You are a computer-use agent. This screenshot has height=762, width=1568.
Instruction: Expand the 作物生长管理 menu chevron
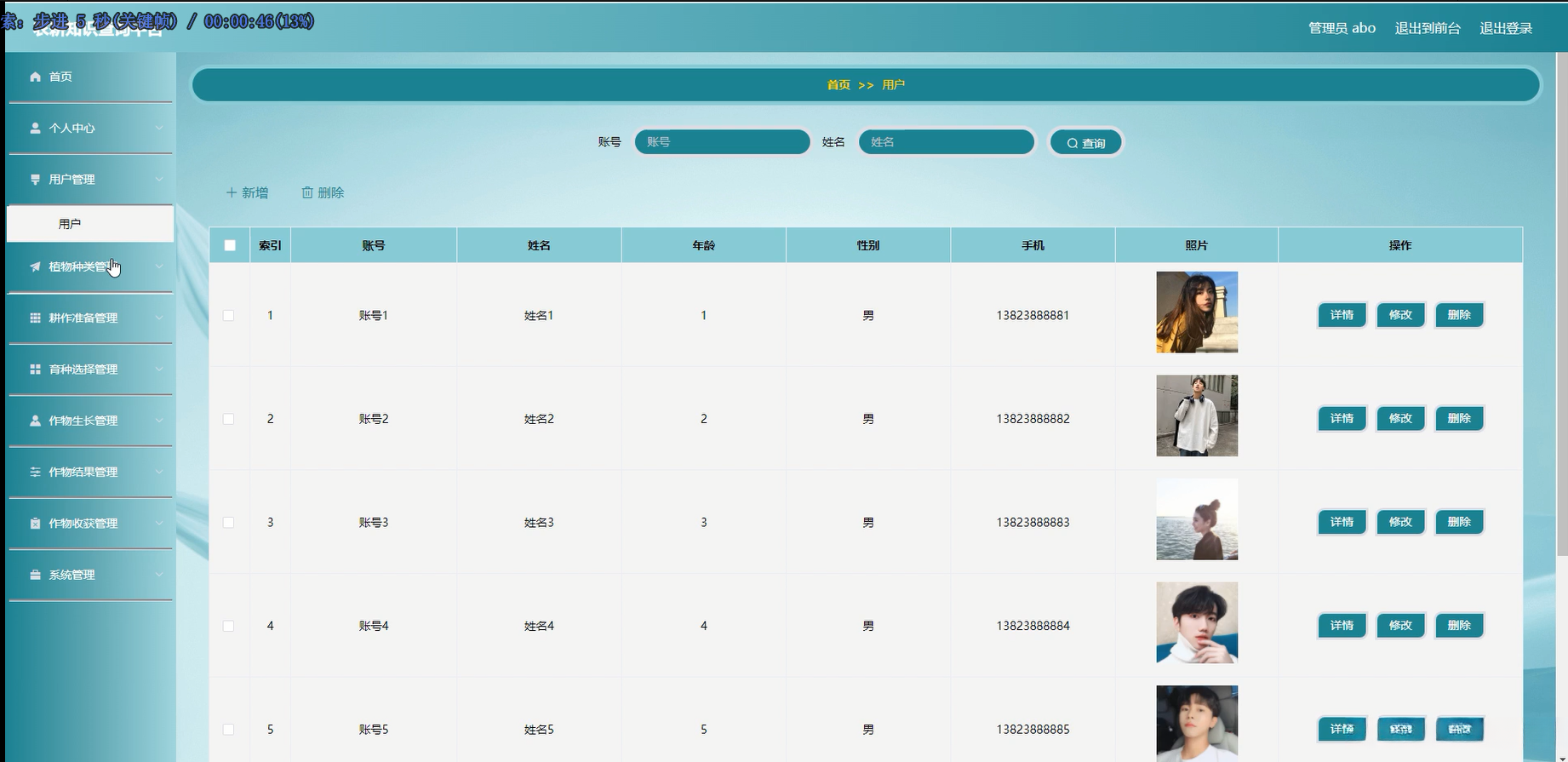pyautogui.click(x=159, y=421)
